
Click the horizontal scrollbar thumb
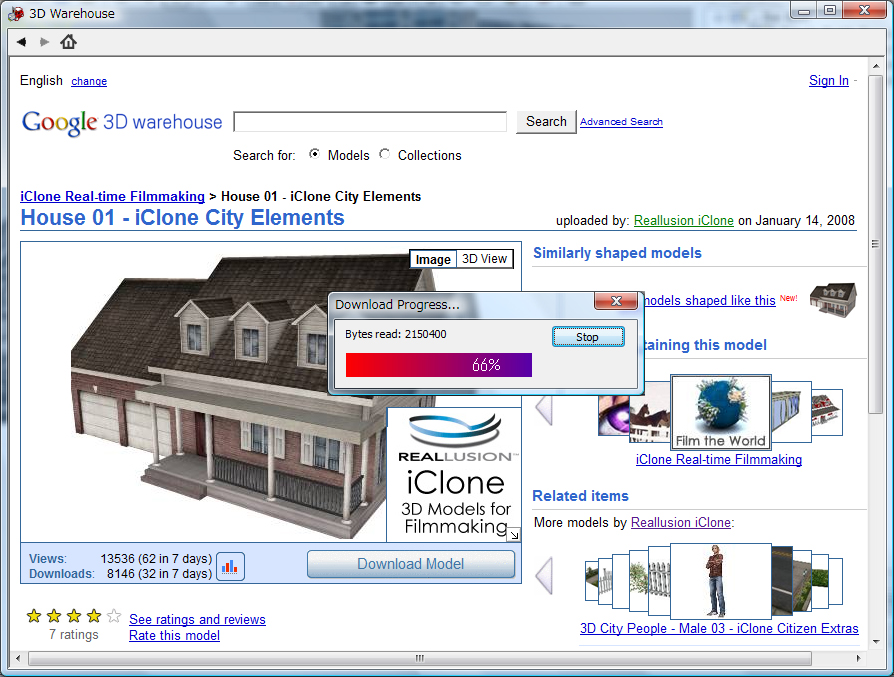420,658
